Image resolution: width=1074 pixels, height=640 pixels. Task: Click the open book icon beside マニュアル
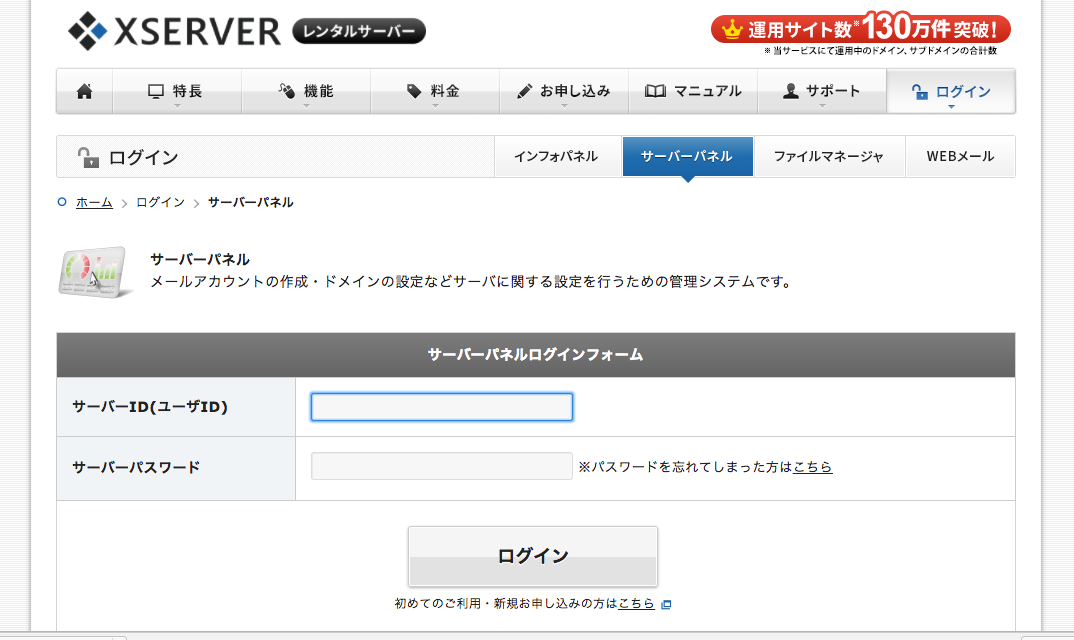click(x=655, y=91)
